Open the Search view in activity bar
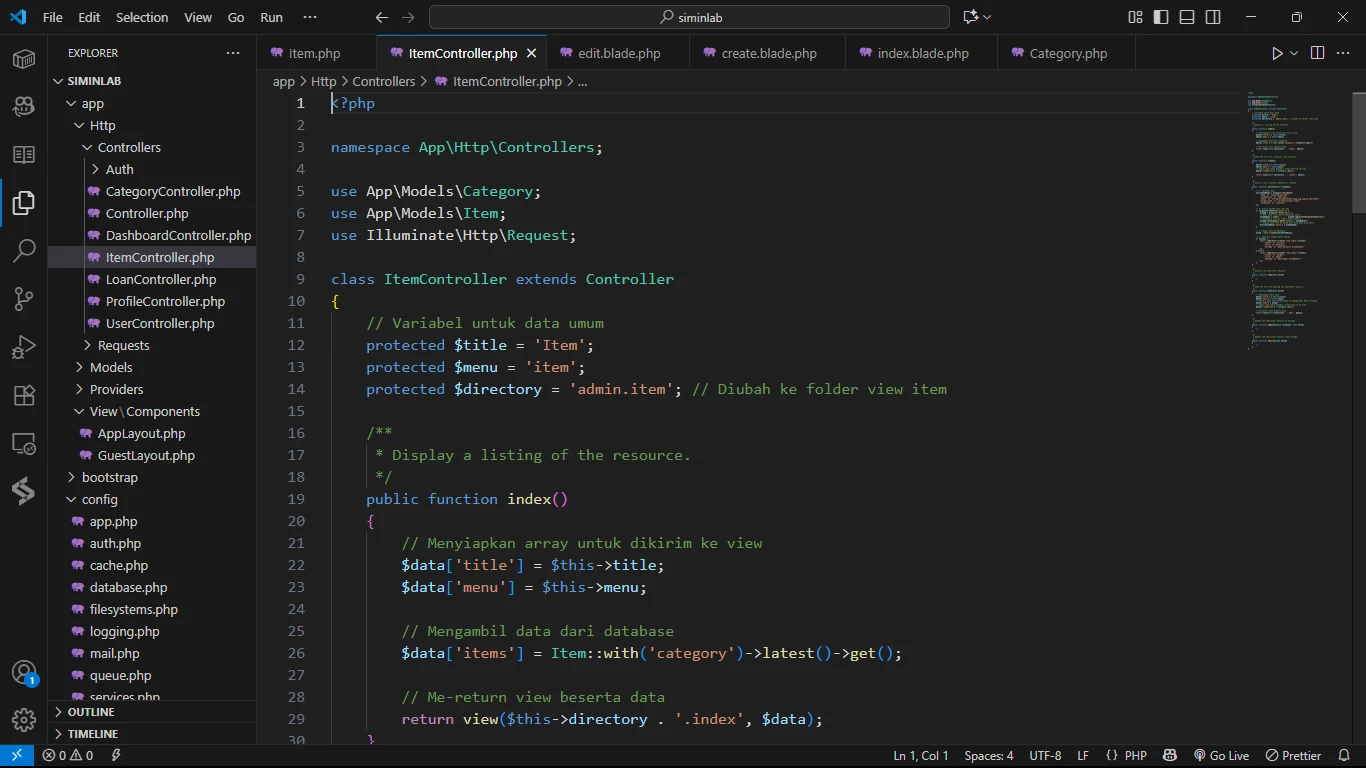 click(x=24, y=251)
